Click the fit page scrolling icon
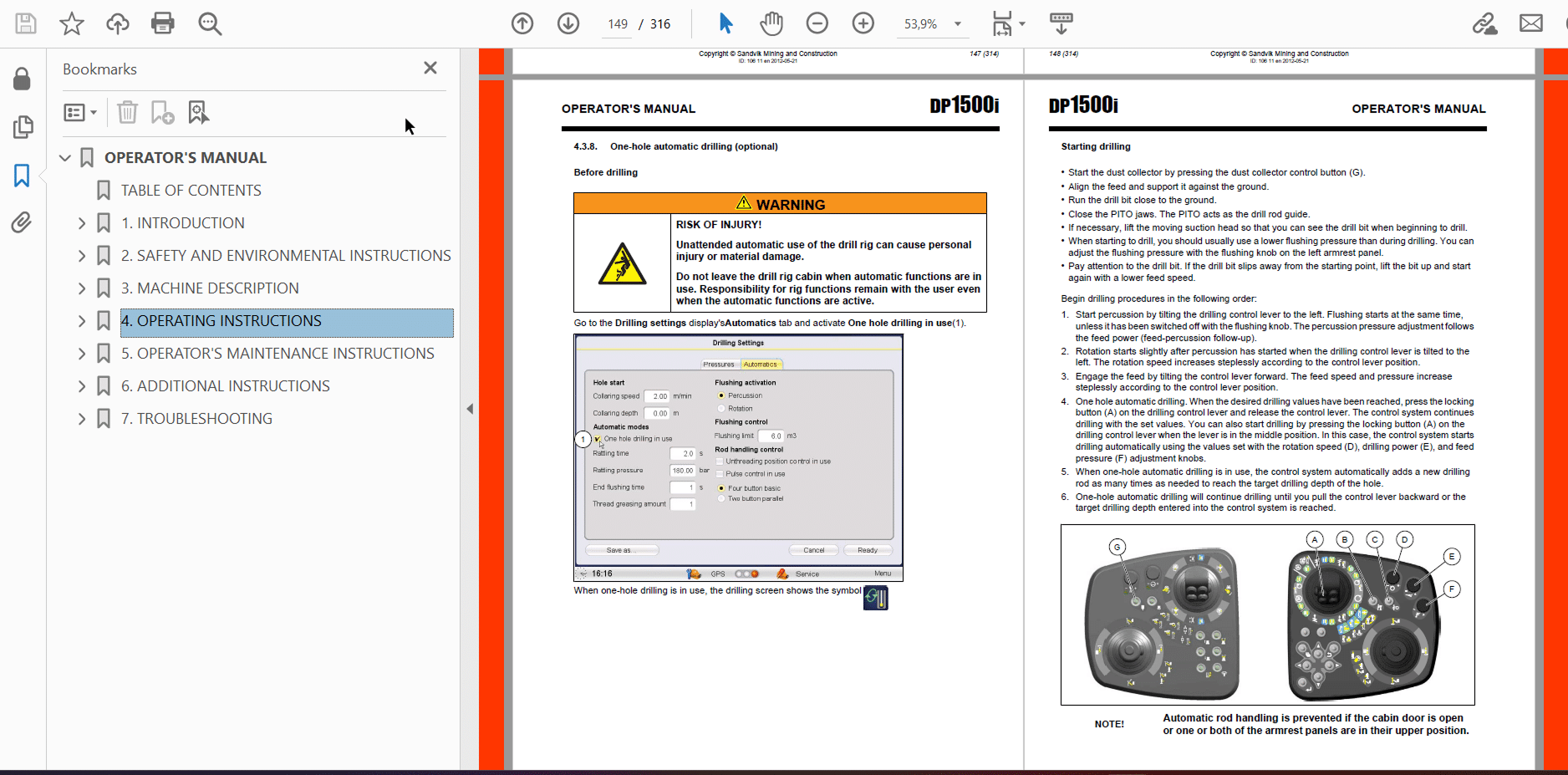 click(x=1001, y=23)
